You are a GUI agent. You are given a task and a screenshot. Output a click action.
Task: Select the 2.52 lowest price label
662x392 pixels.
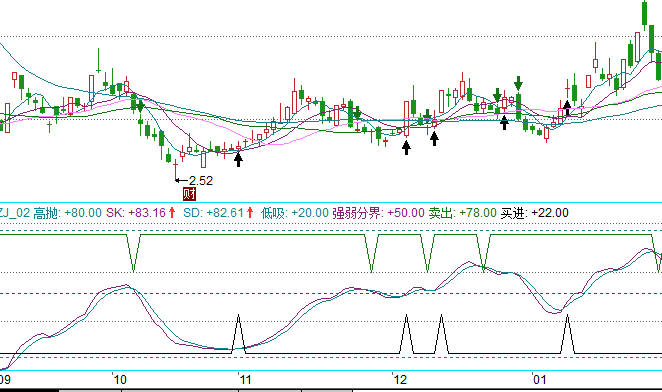[201, 181]
